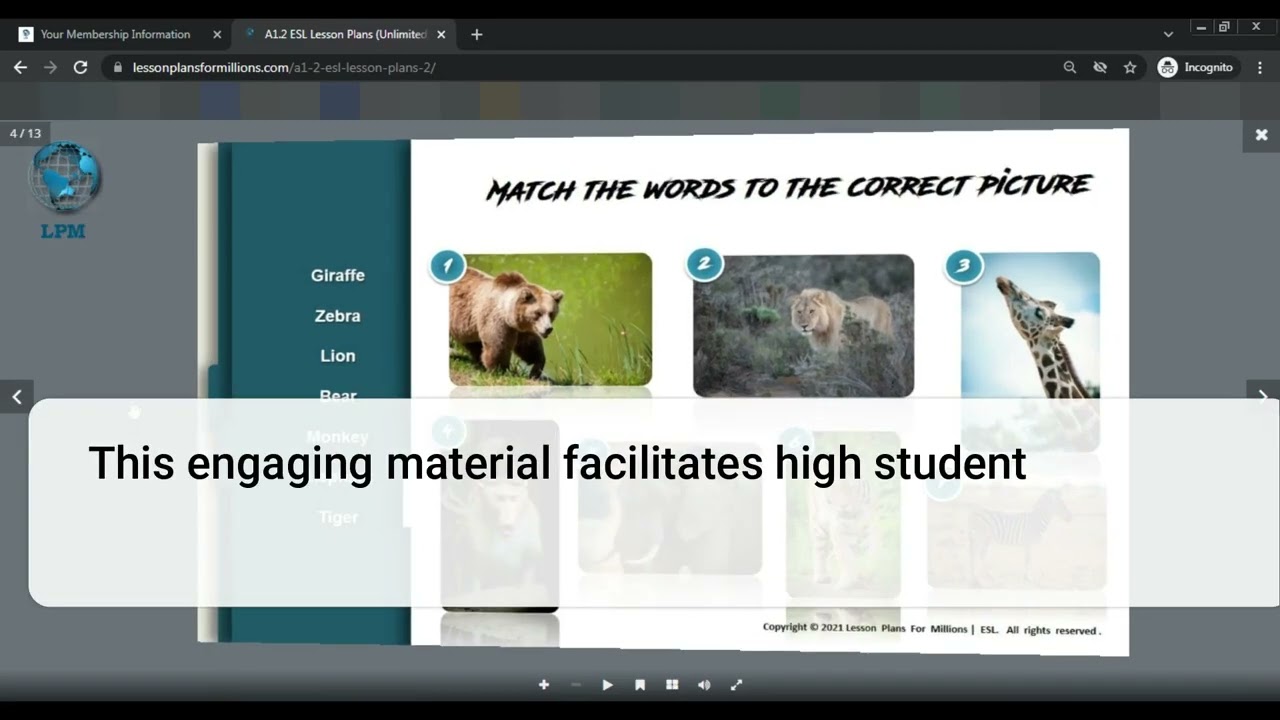Click the LPM globe logo
The image size is (1280, 720).
tap(64, 190)
